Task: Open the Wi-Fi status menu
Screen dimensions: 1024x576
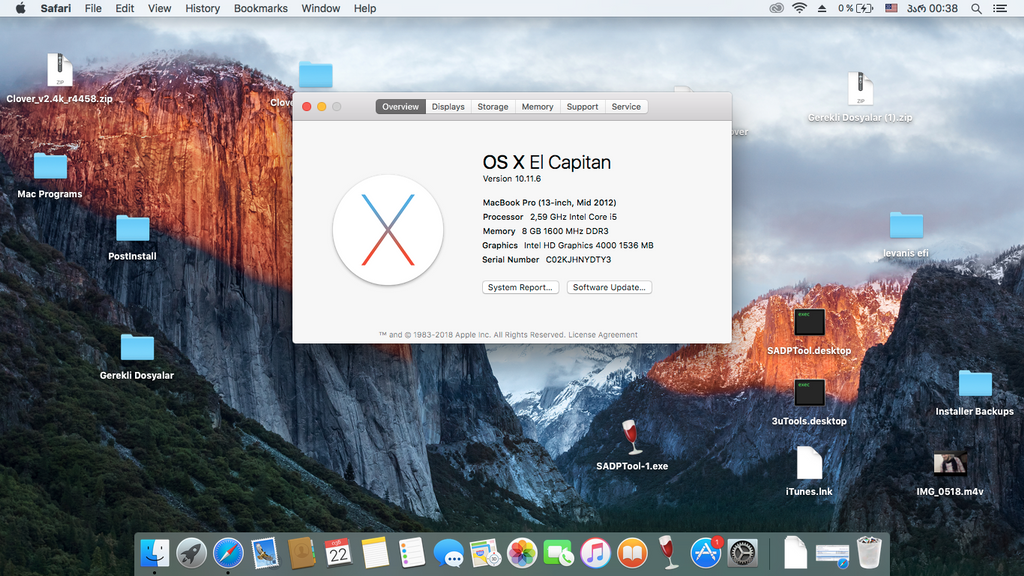Action: tap(799, 8)
